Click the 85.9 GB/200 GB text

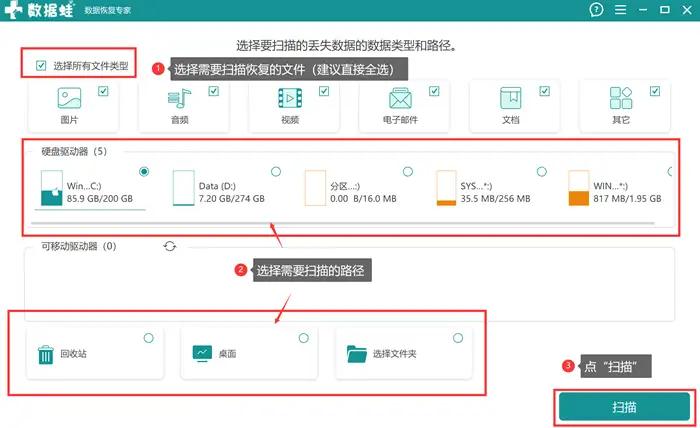tap(100, 199)
